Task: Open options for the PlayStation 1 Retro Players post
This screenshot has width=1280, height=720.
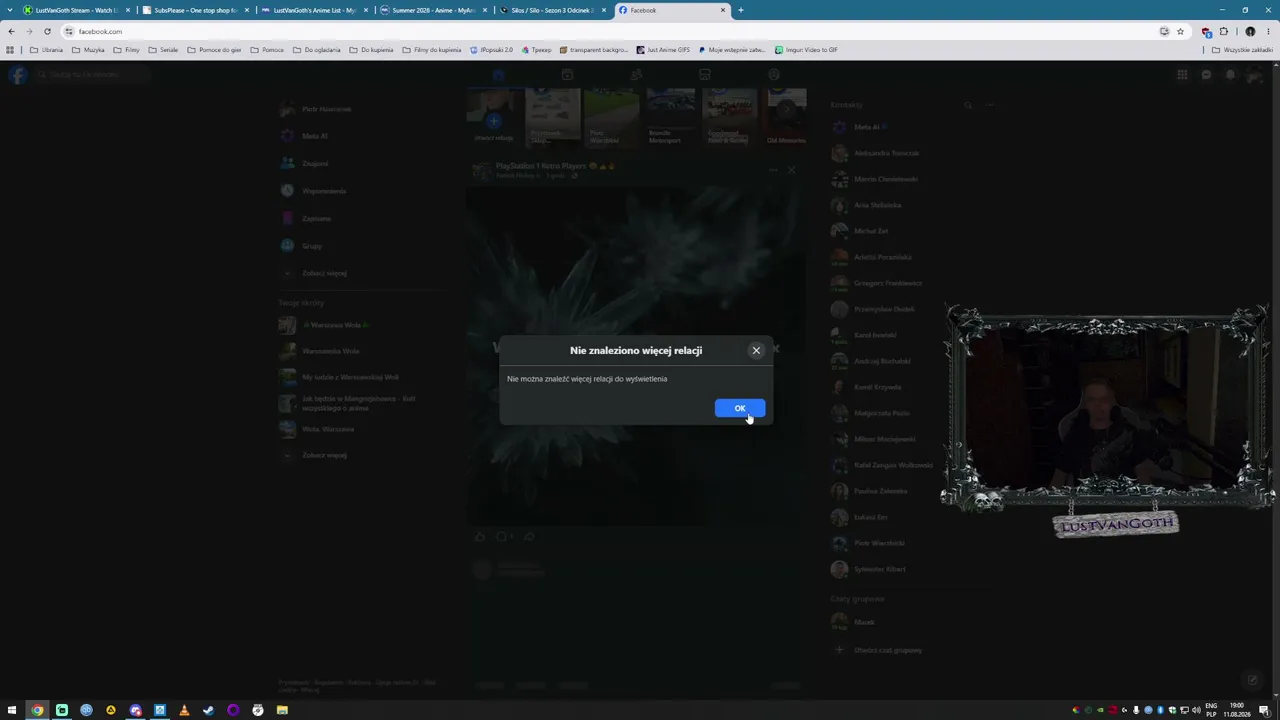Action: click(773, 170)
